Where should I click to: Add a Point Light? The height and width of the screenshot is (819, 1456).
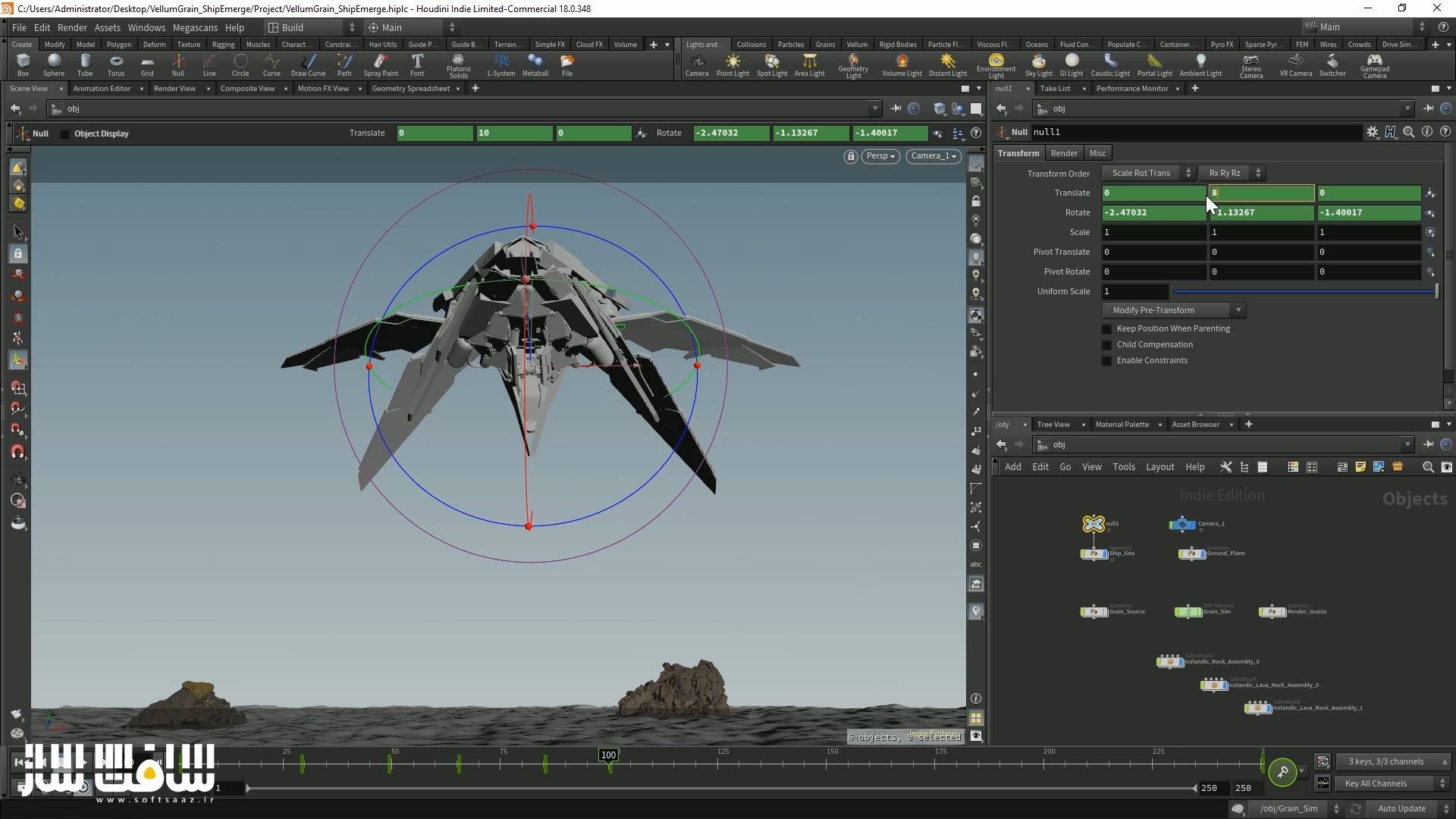(733, 65)
